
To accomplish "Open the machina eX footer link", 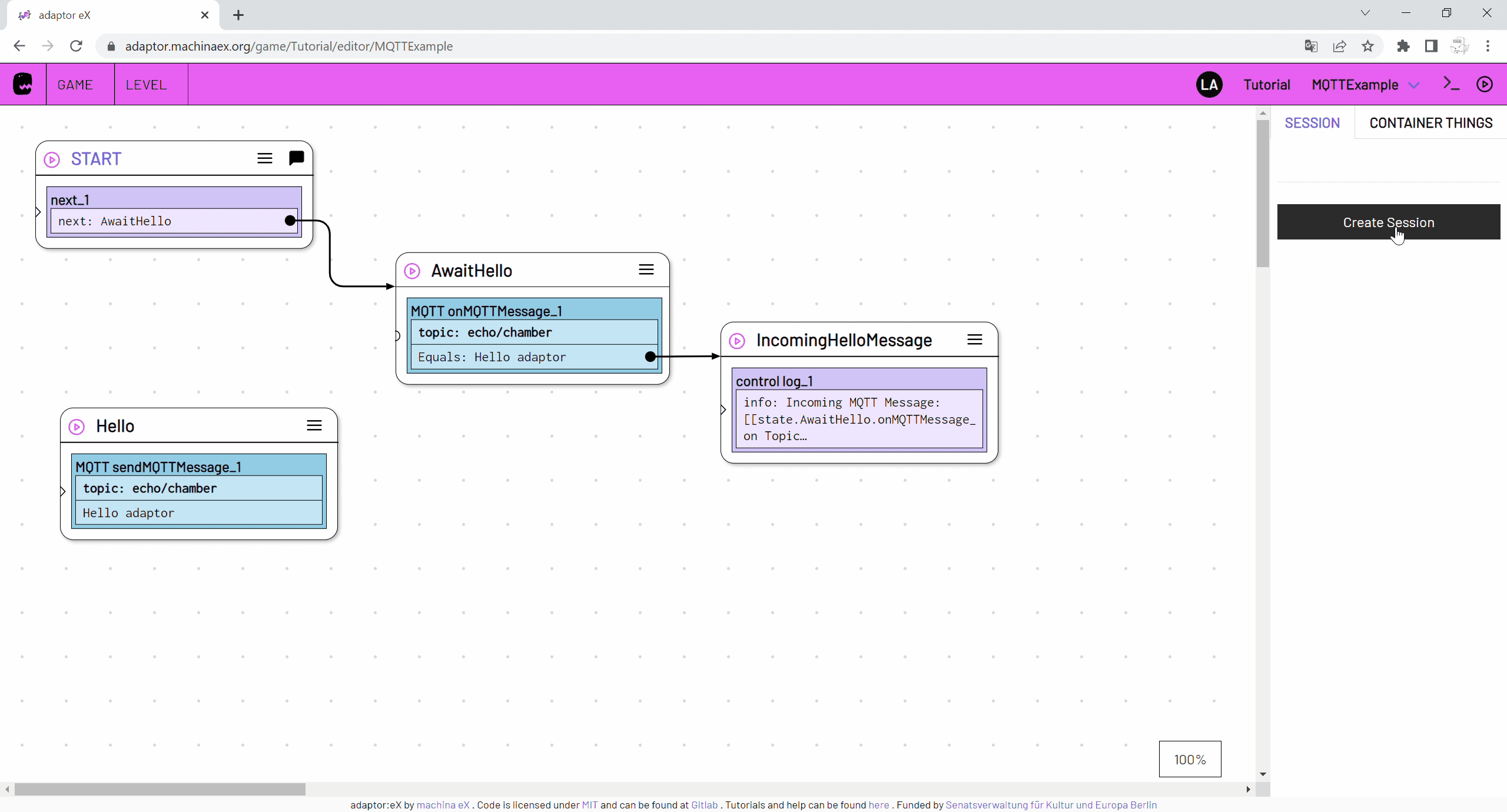I will 443,805.
